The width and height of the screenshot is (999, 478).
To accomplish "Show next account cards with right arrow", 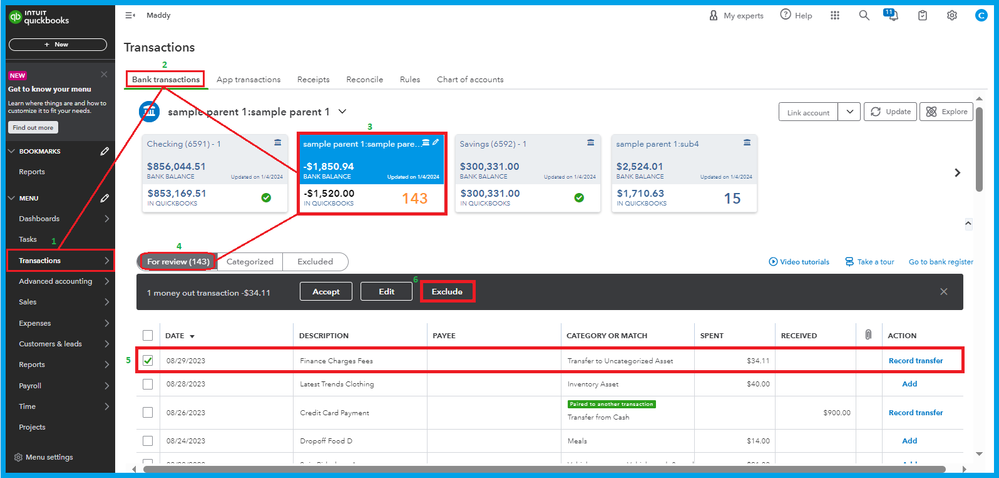I will (957, 172).
